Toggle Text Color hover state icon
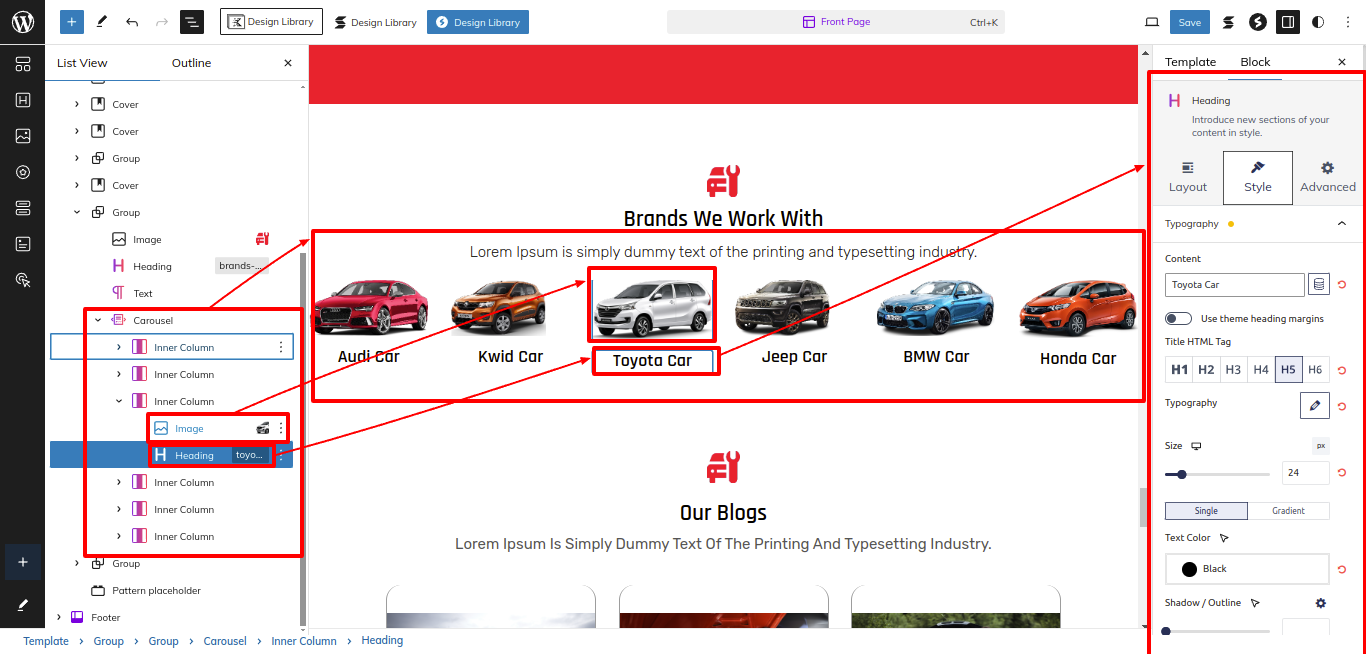The image size is (1366, 654). click(1224, 538)
